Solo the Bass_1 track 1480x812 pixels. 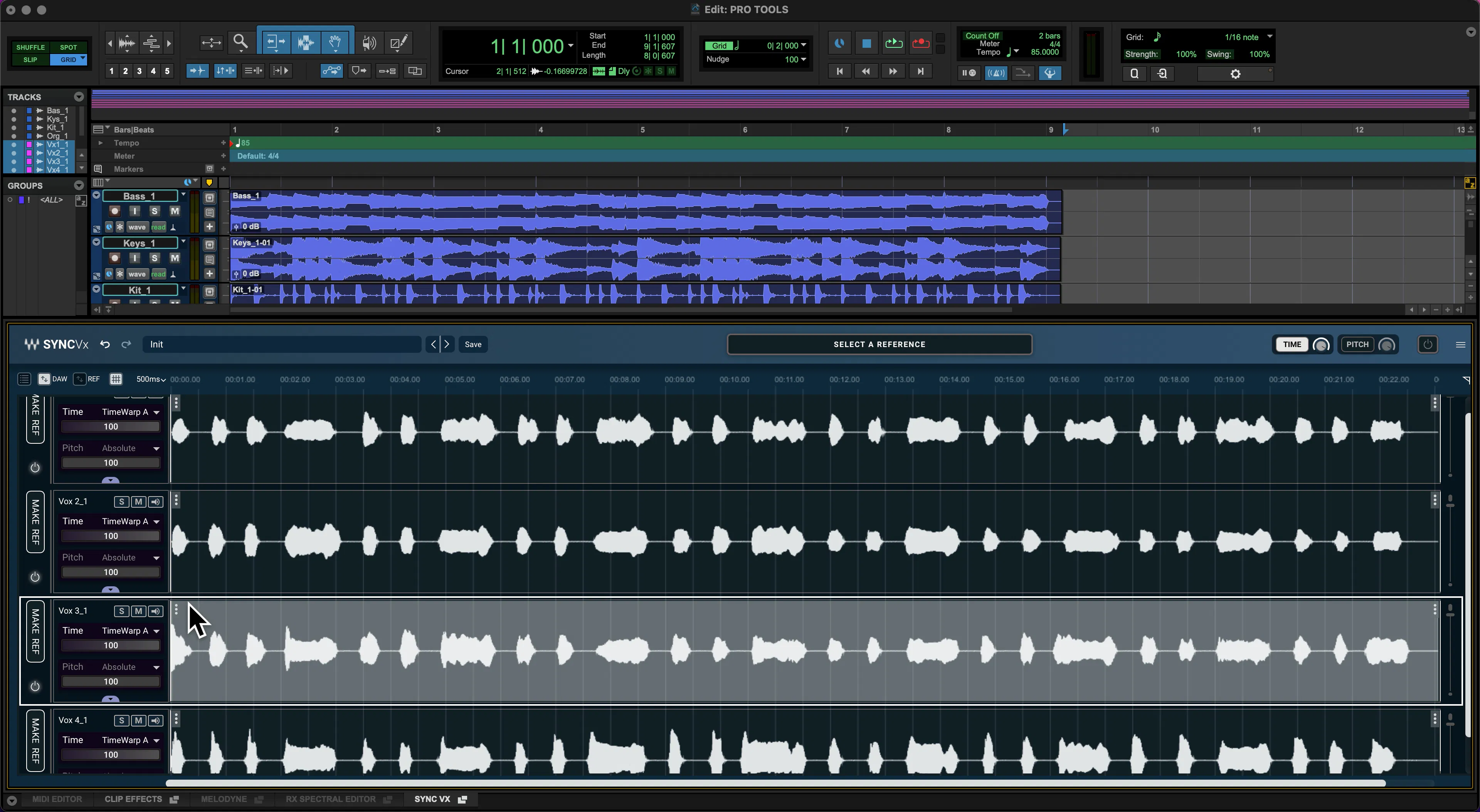tap(154, 211)
